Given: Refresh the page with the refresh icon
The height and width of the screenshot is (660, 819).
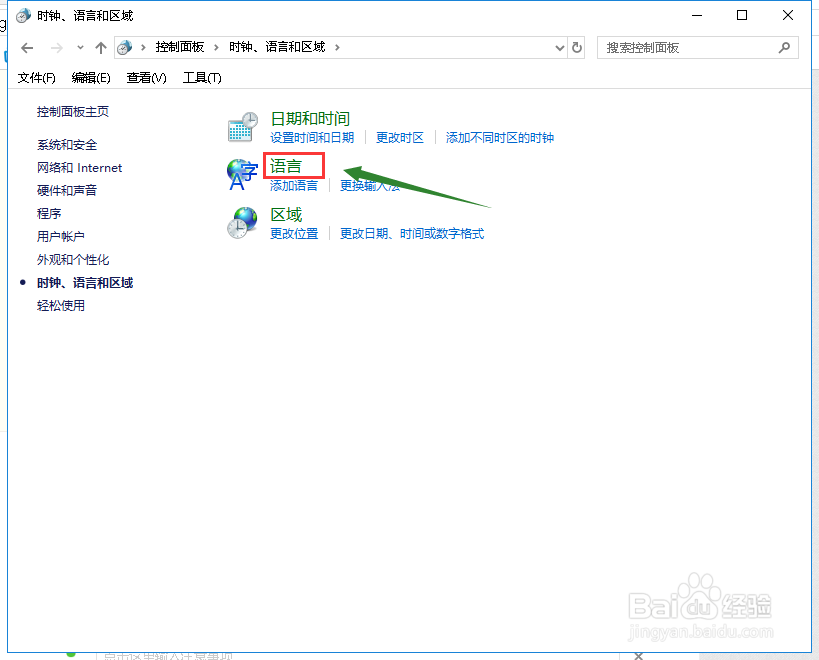Looking at the screenshot, I should (577, 47).
